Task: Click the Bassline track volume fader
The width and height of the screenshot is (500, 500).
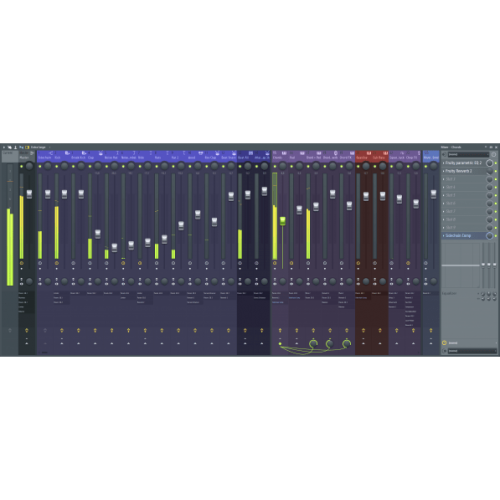Action: pos(366,196)
